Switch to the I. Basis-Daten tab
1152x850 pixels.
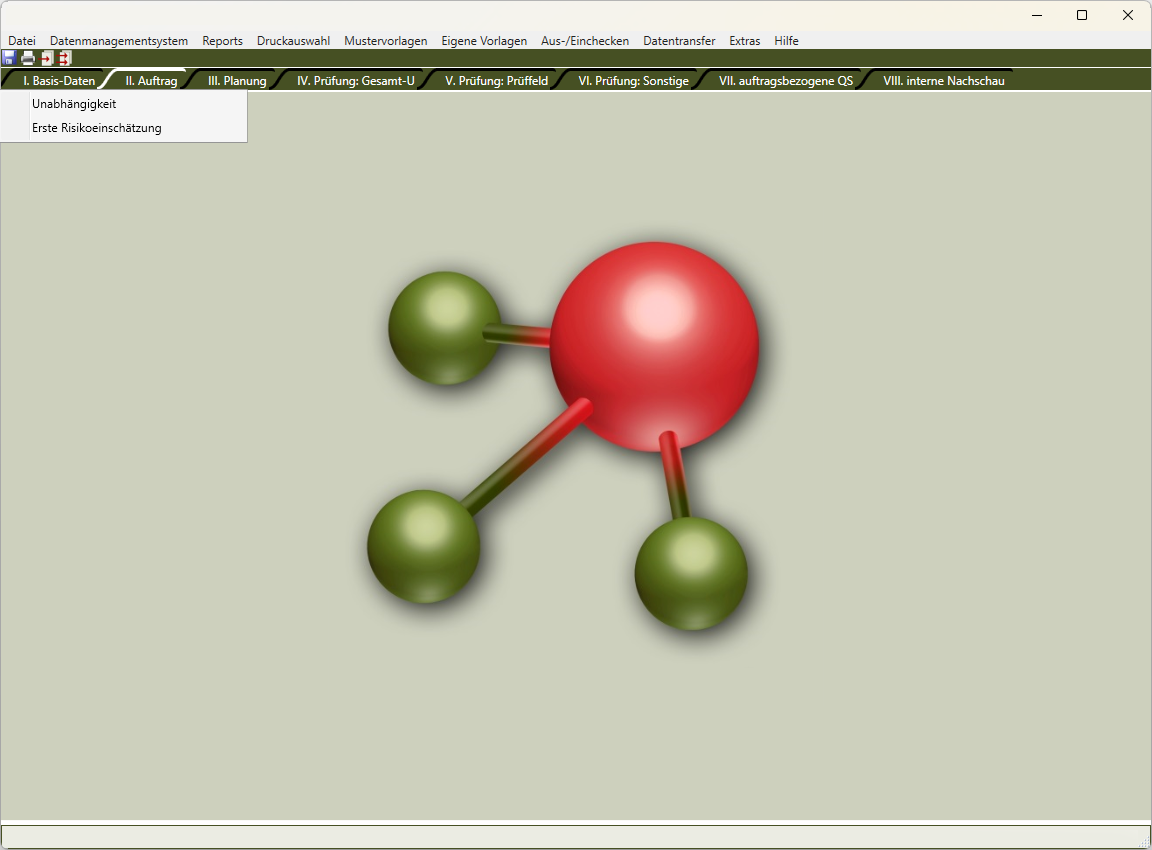[x=59, y=81]
